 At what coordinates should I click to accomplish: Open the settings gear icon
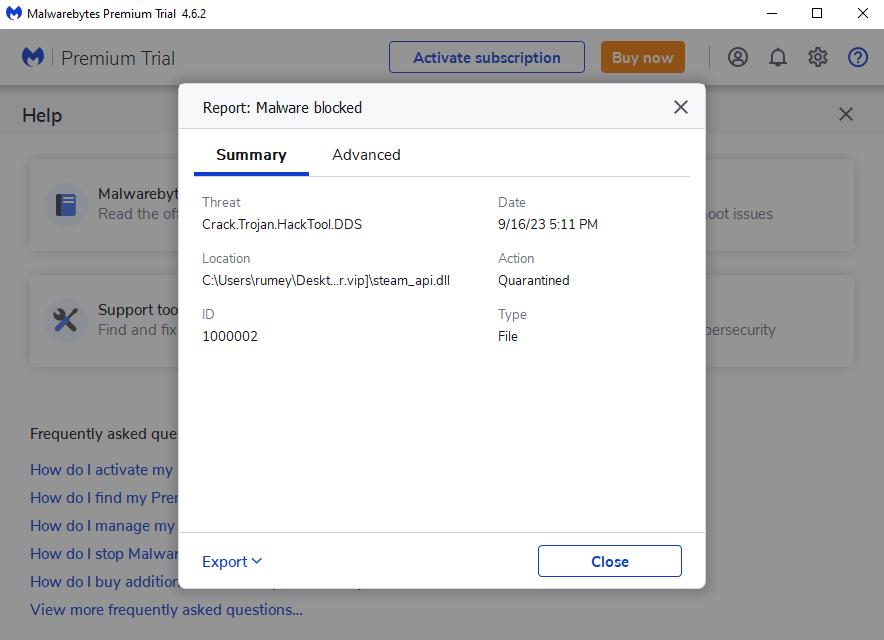(x=818, y=57)
